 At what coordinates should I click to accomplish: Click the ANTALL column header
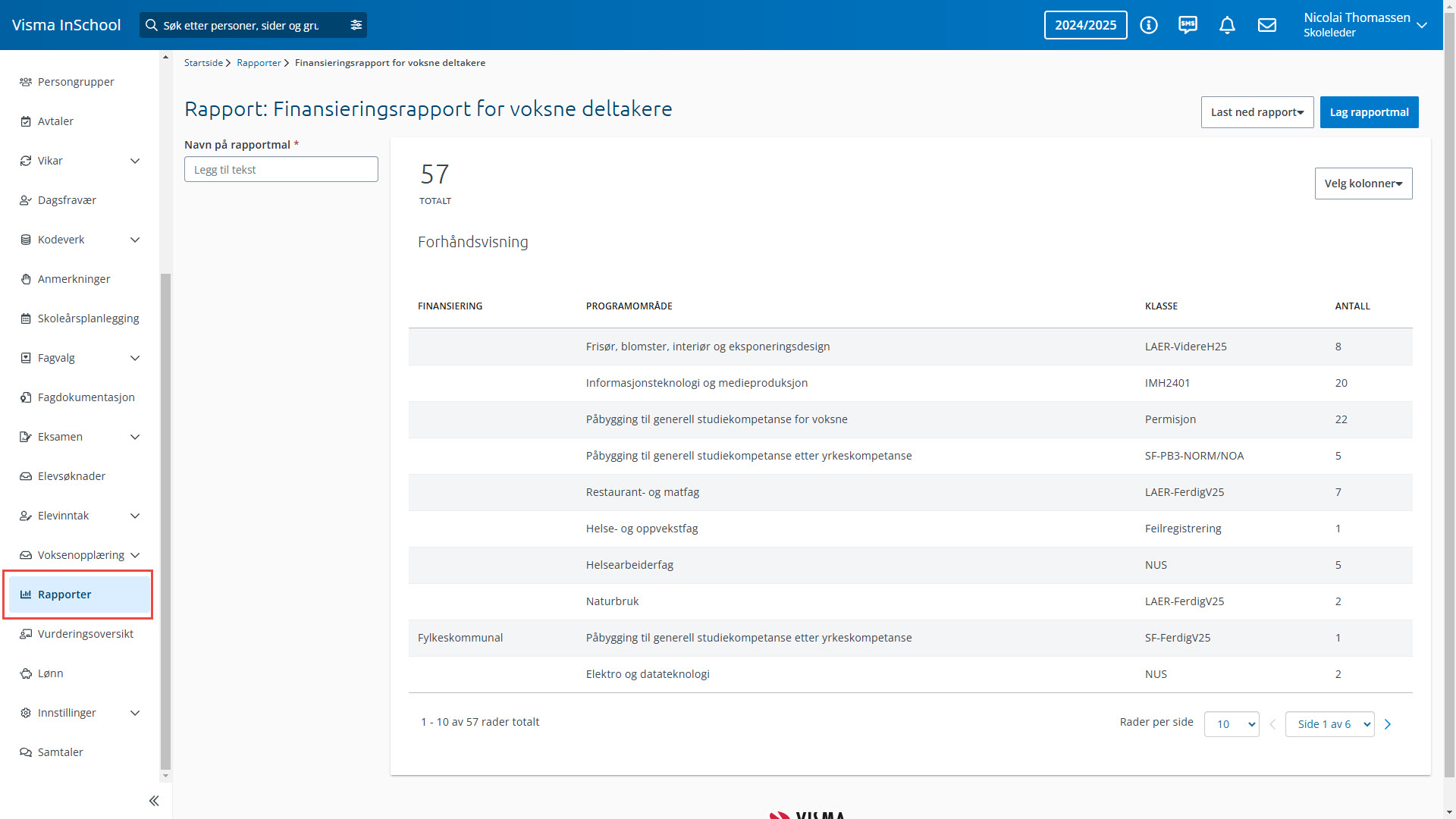(x=1352, y=306)
